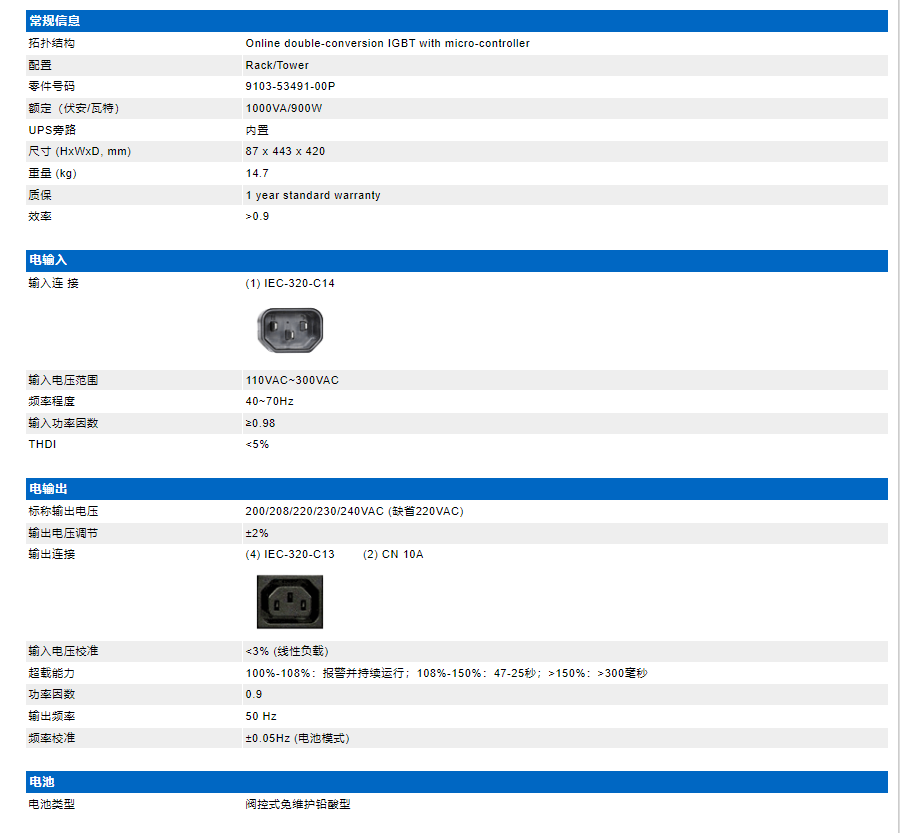Click the Rack/Tower configuration value
This screenshot has height=833, width=900.
tap(277, 65)
